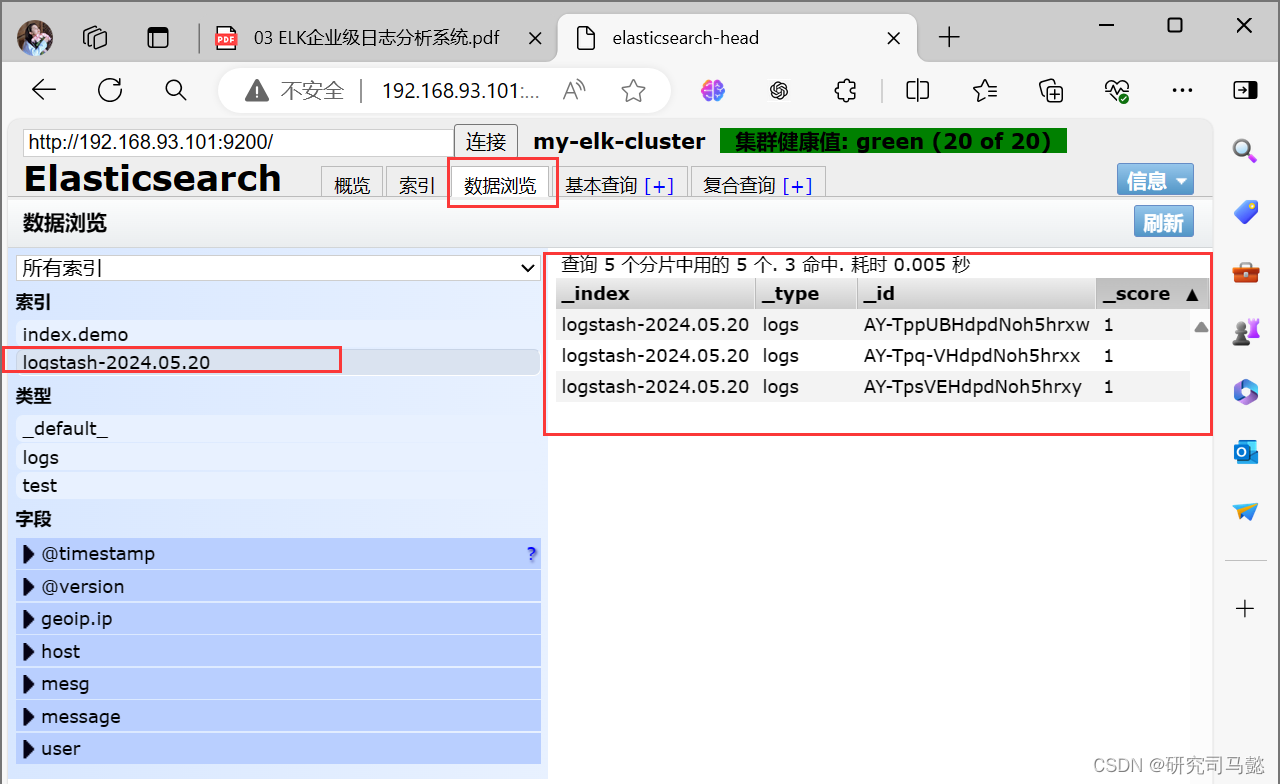Sort by the _score column header

pos(1152,293)
